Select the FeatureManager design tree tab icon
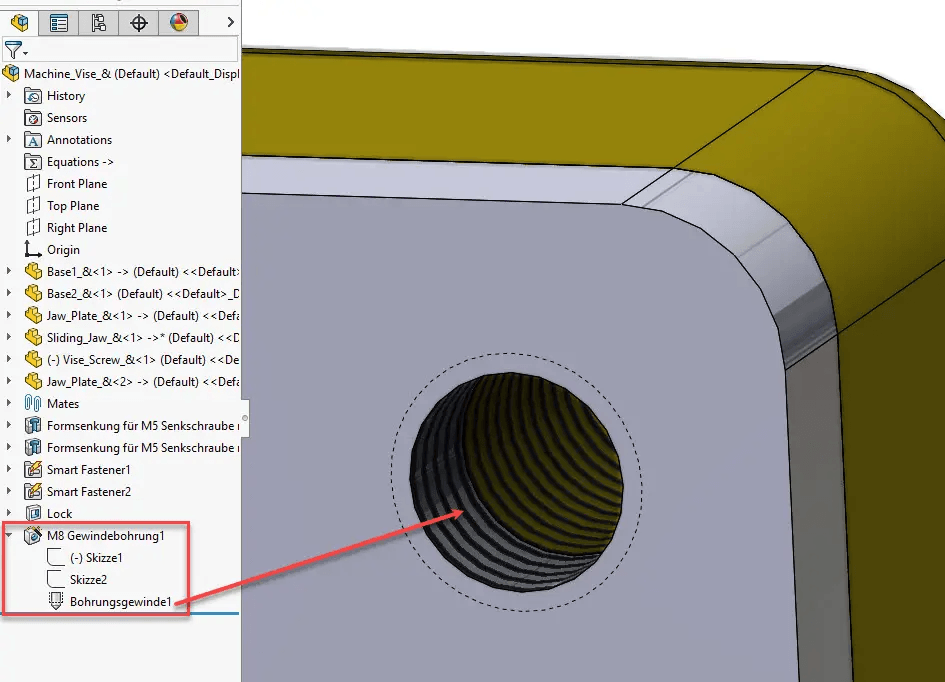Viewport: 945px width, 682px height. click(x=19, y=22)
